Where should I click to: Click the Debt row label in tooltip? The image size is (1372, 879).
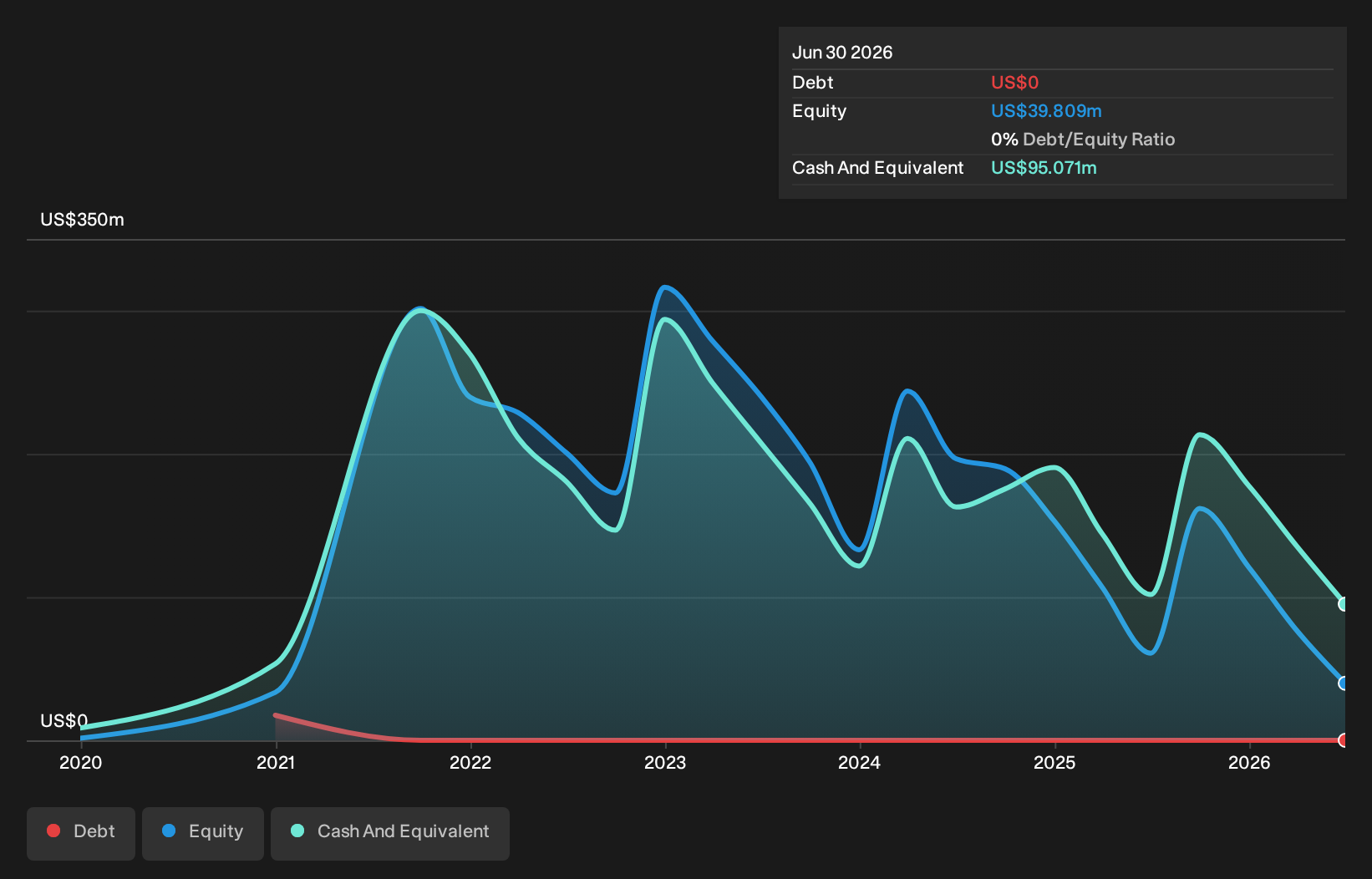tap(813, 83)
